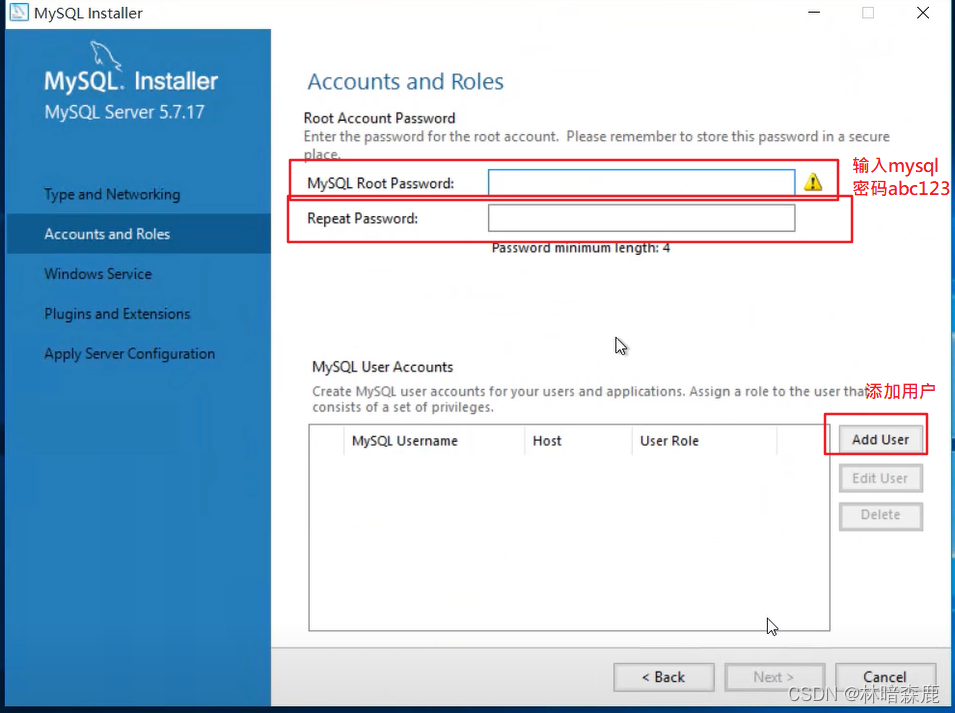Click the MySQL Installer title bar icon
The width and height of the screenshot is (955, 713).
[19, 12]
